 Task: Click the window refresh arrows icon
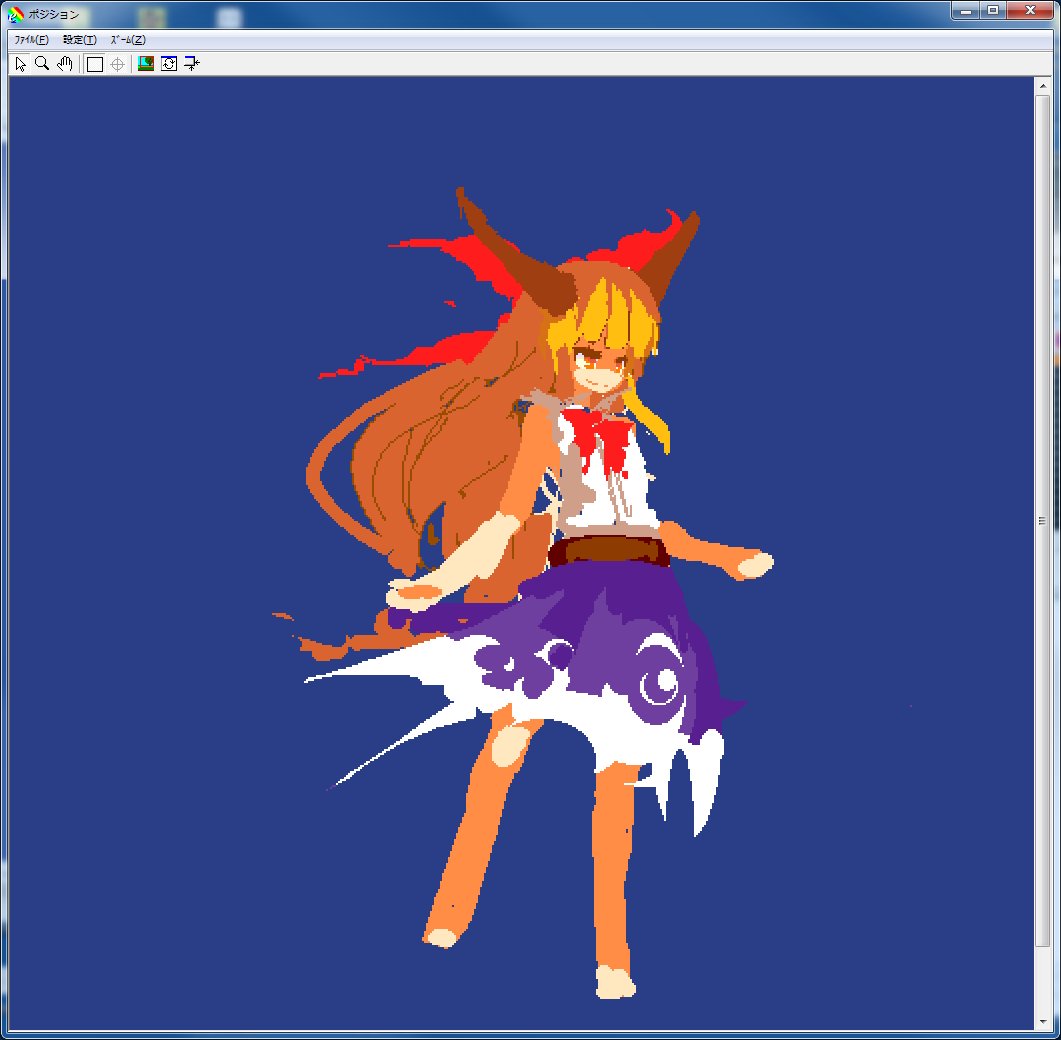coord(168,64)
